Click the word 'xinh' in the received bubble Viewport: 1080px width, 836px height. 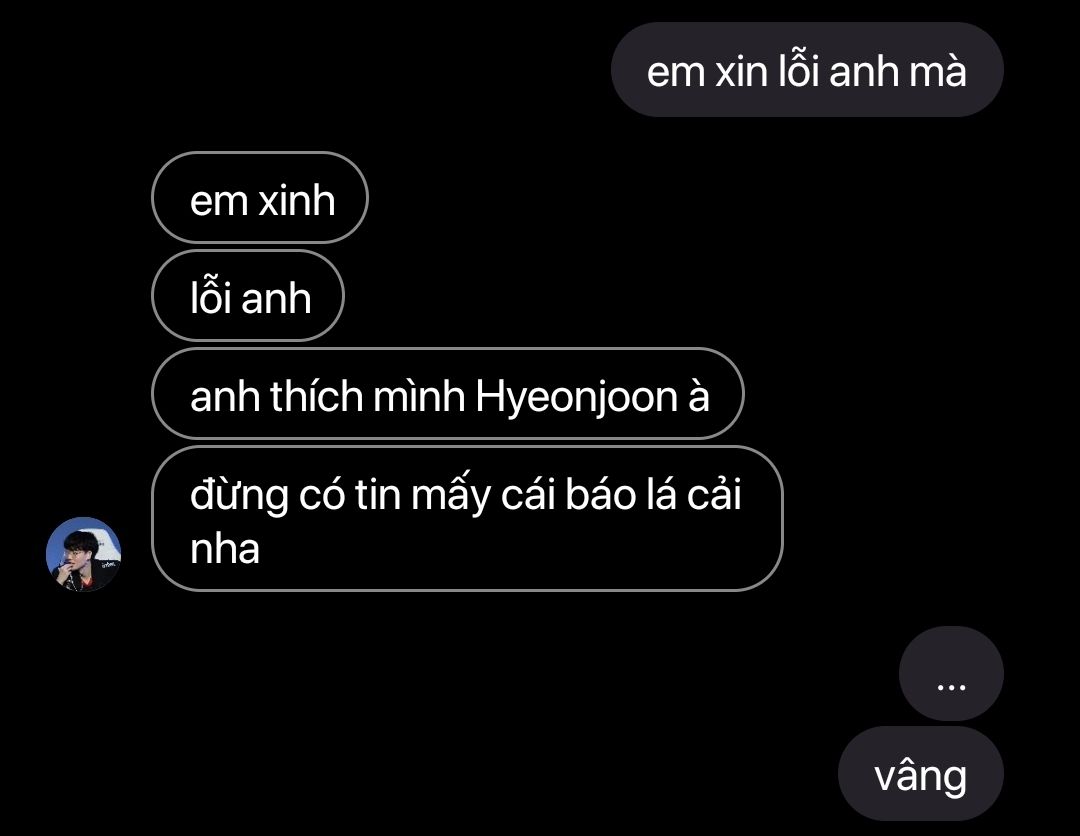click(297, 200)
